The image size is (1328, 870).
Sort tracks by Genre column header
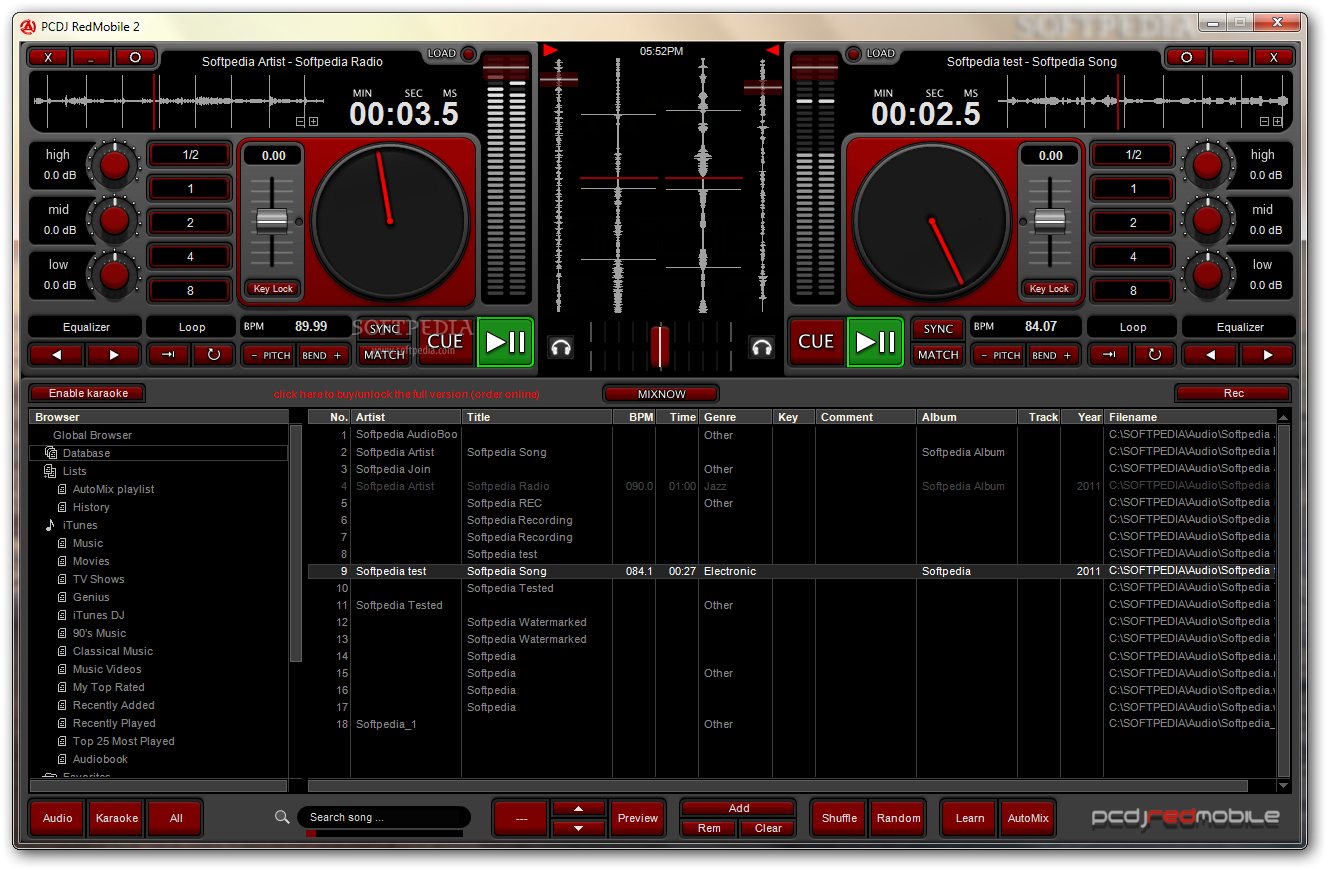[735, 417]
